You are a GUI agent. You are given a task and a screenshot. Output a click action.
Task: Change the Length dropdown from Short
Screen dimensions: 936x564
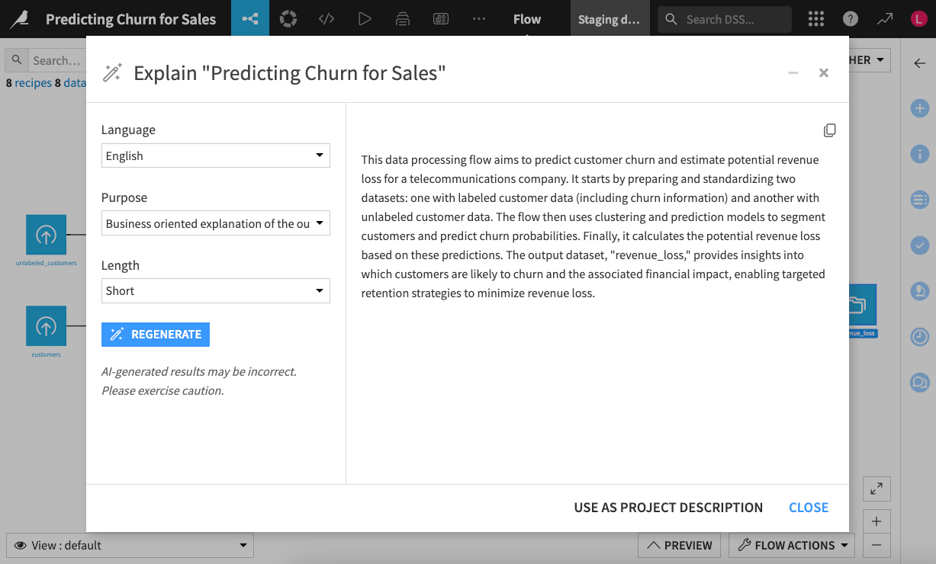215,291
